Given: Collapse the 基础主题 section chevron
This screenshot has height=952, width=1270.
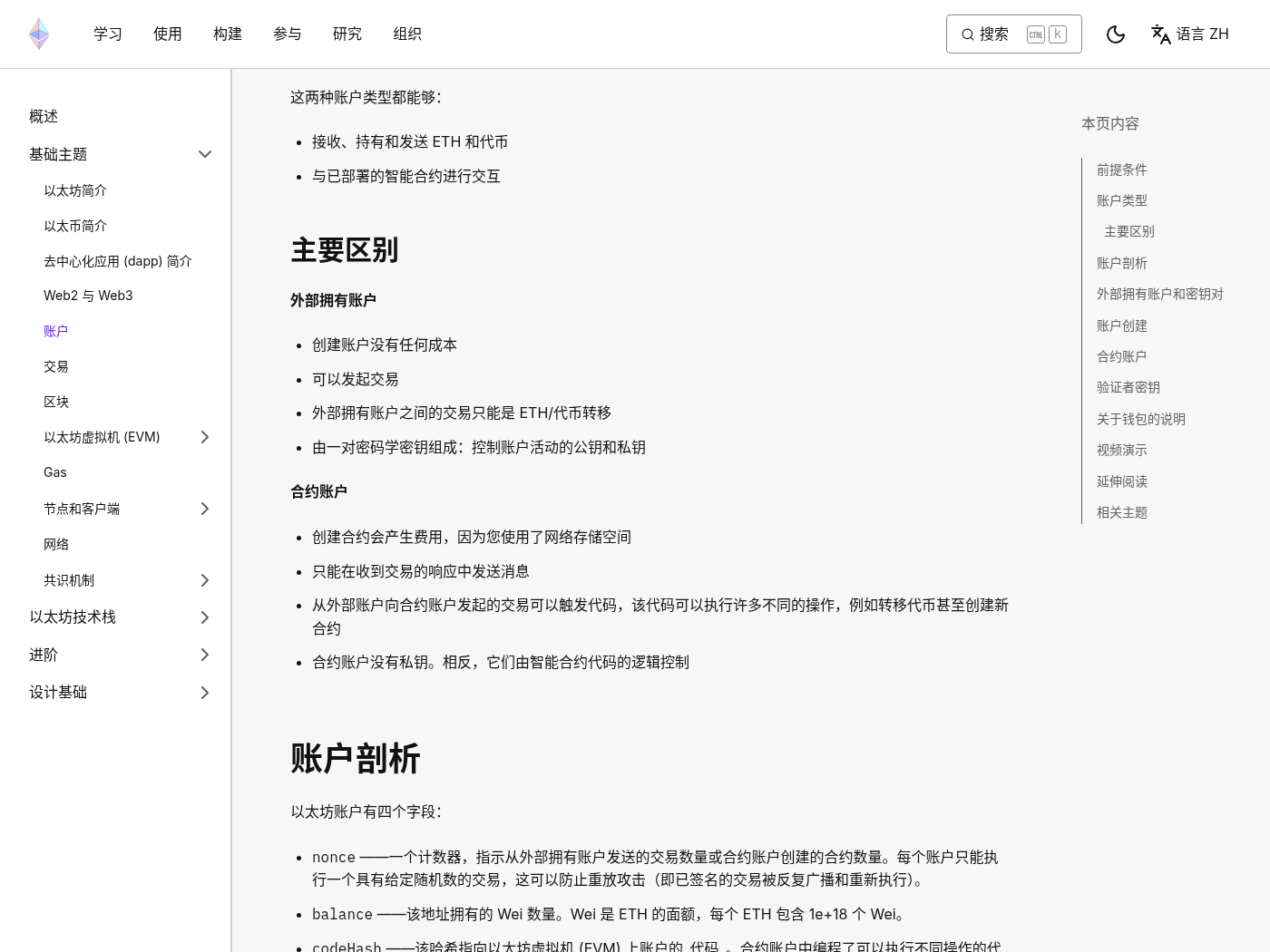Looking at the screenshot, I should click(x=205, y=154).
